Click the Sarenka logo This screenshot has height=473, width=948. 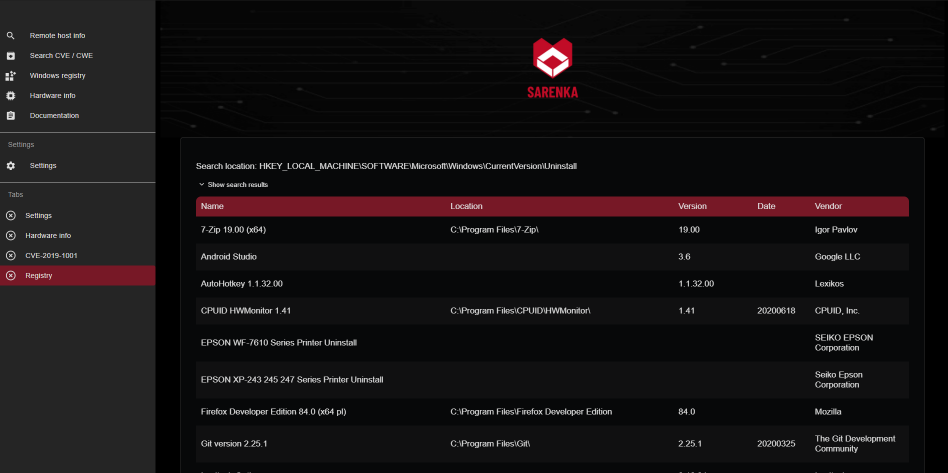pos(552,68)
